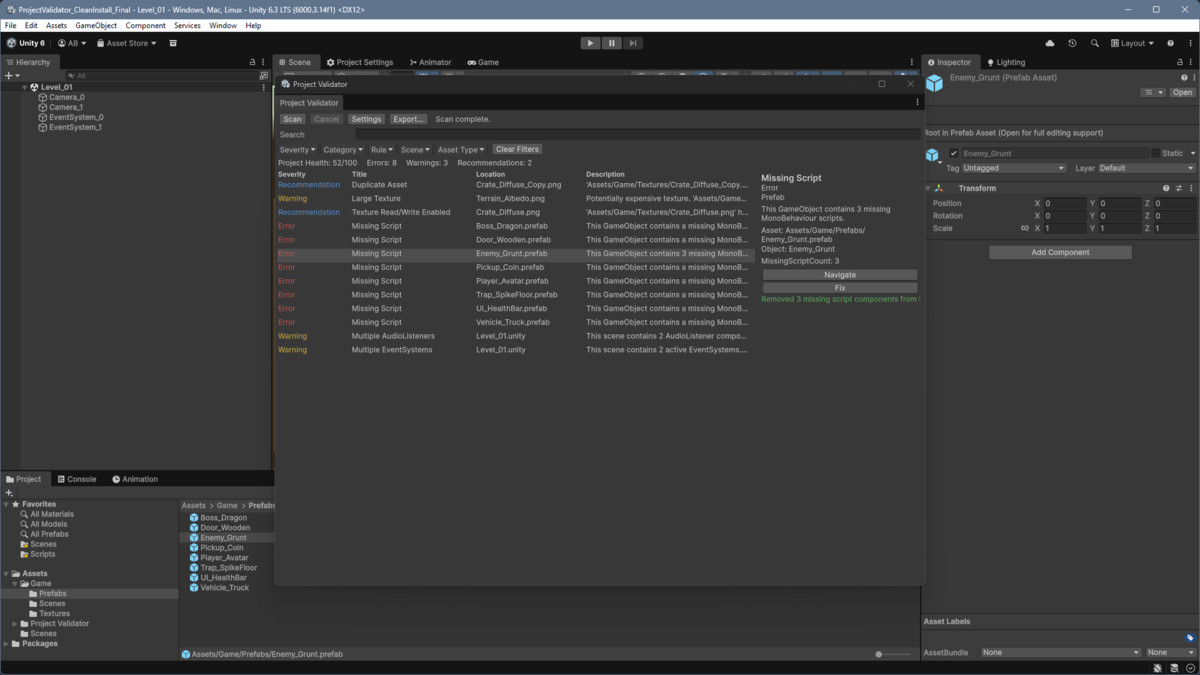Click the Hierarchy search field
The height and width of the screenshot is (675, 1200).
tap(160, 76)
